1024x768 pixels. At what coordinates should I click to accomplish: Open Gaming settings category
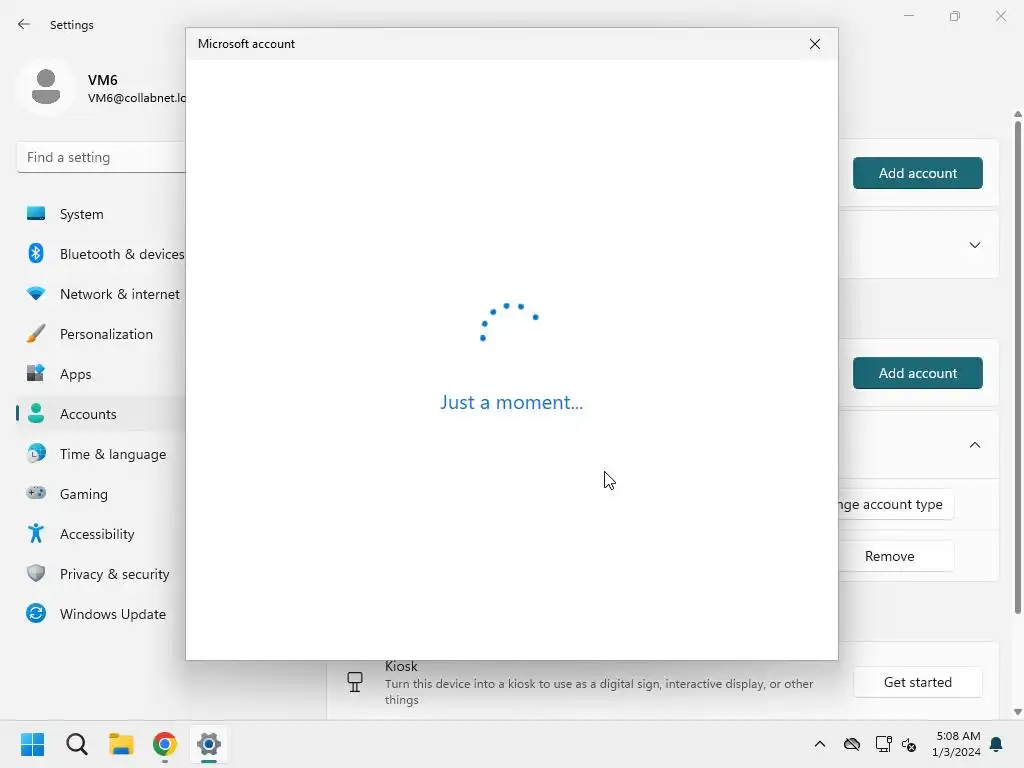tap(101, 494)
